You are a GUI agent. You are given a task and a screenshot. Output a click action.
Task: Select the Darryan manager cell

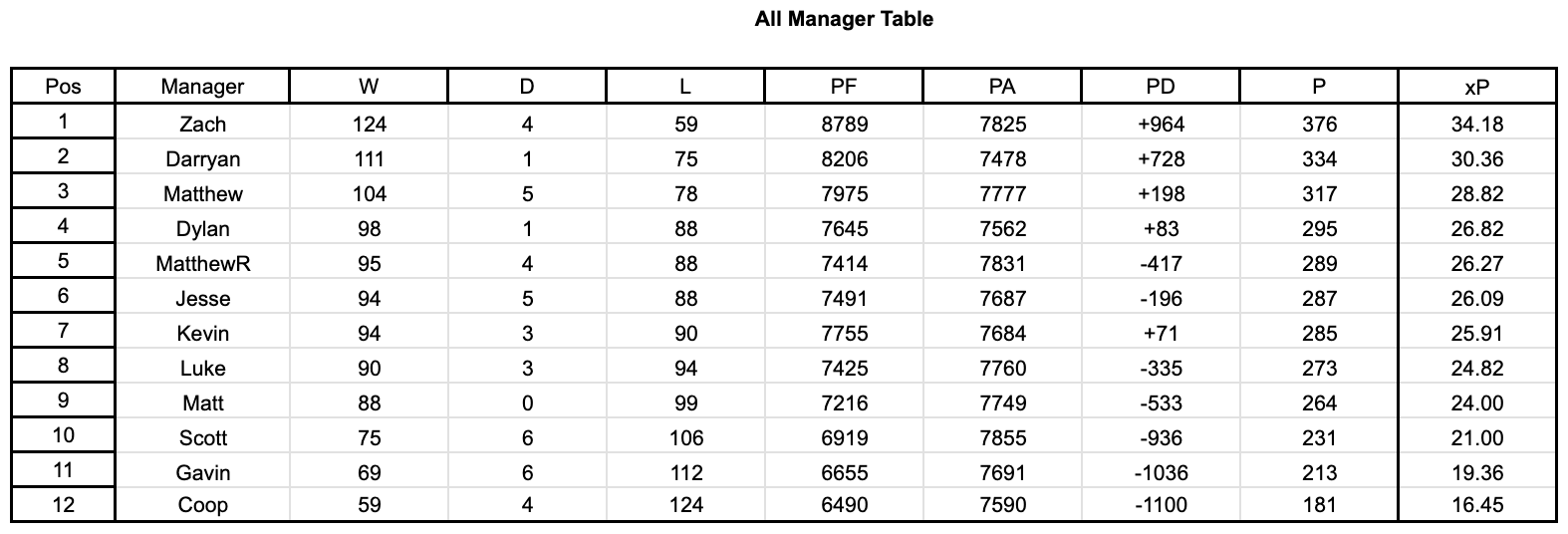click(x=202, y=159)
